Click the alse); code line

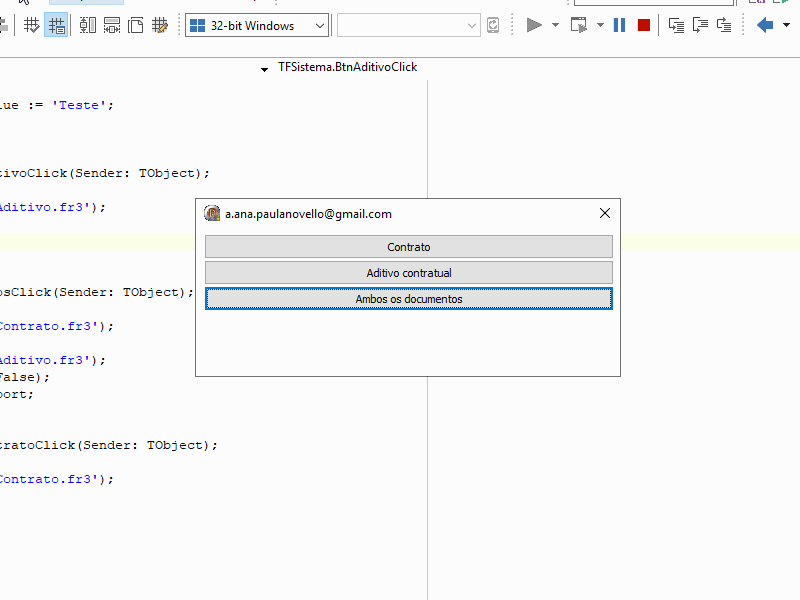coord(24,378)
